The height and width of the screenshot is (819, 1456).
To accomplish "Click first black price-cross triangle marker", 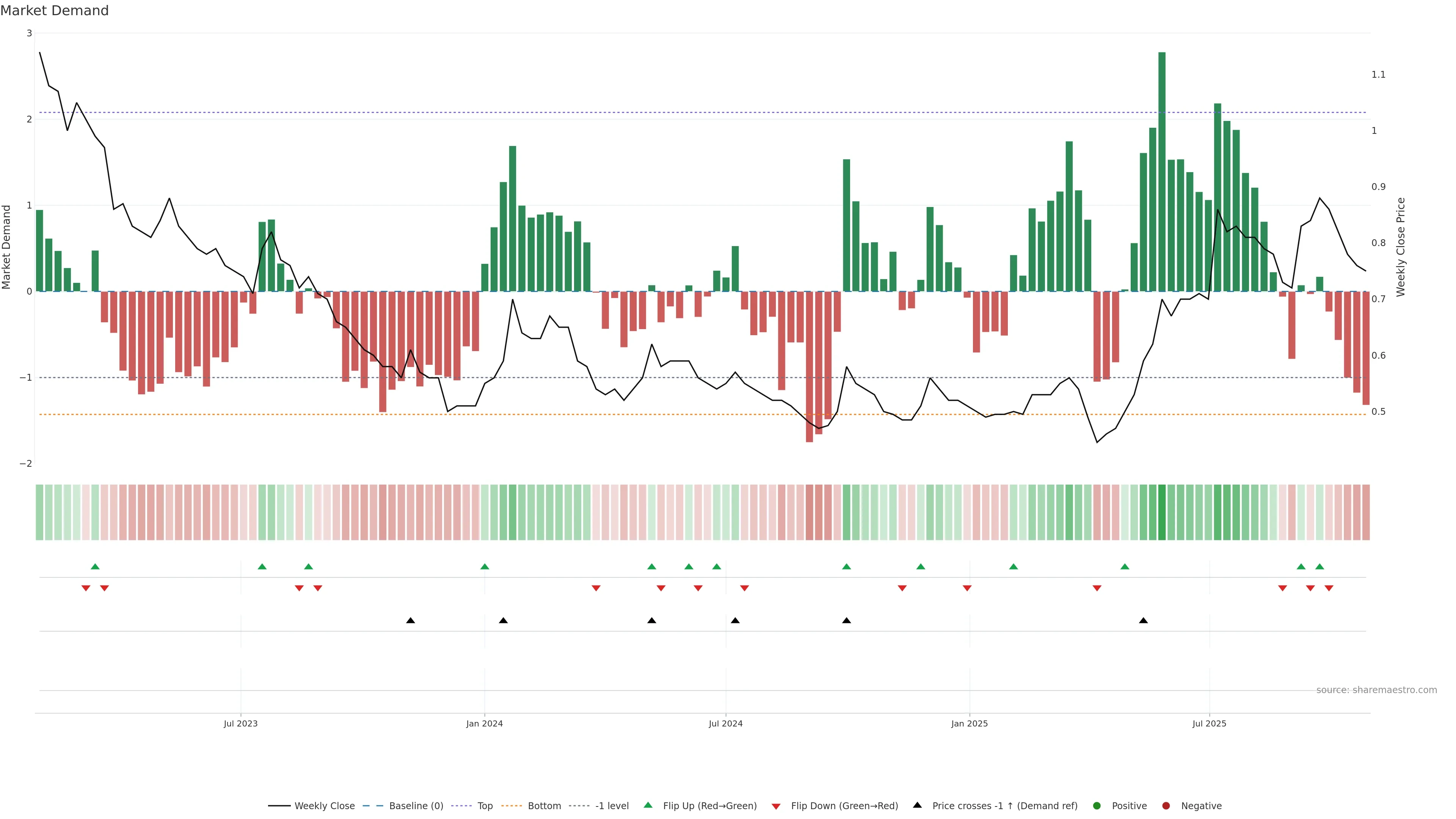I will click(411, 621).
